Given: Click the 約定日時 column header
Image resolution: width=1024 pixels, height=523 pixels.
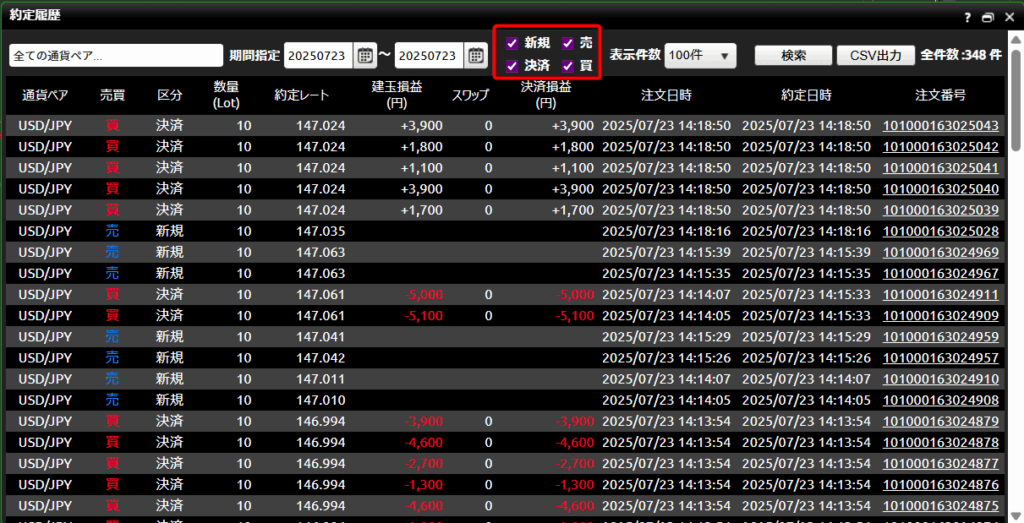Looking at the screenshot, I should coord(806,95).
